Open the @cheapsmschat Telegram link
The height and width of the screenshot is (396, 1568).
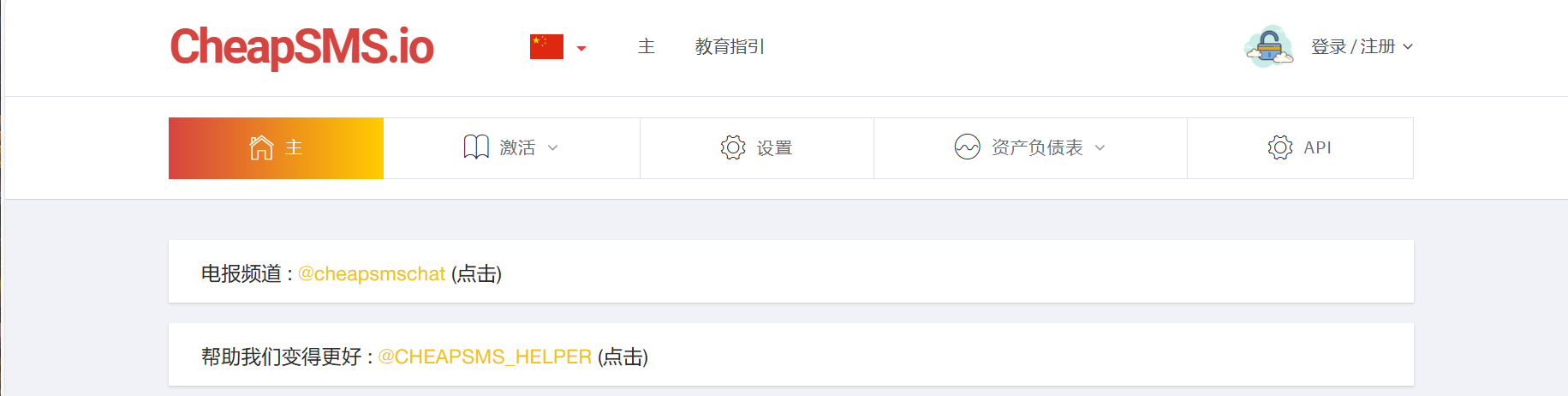point(371,273)
